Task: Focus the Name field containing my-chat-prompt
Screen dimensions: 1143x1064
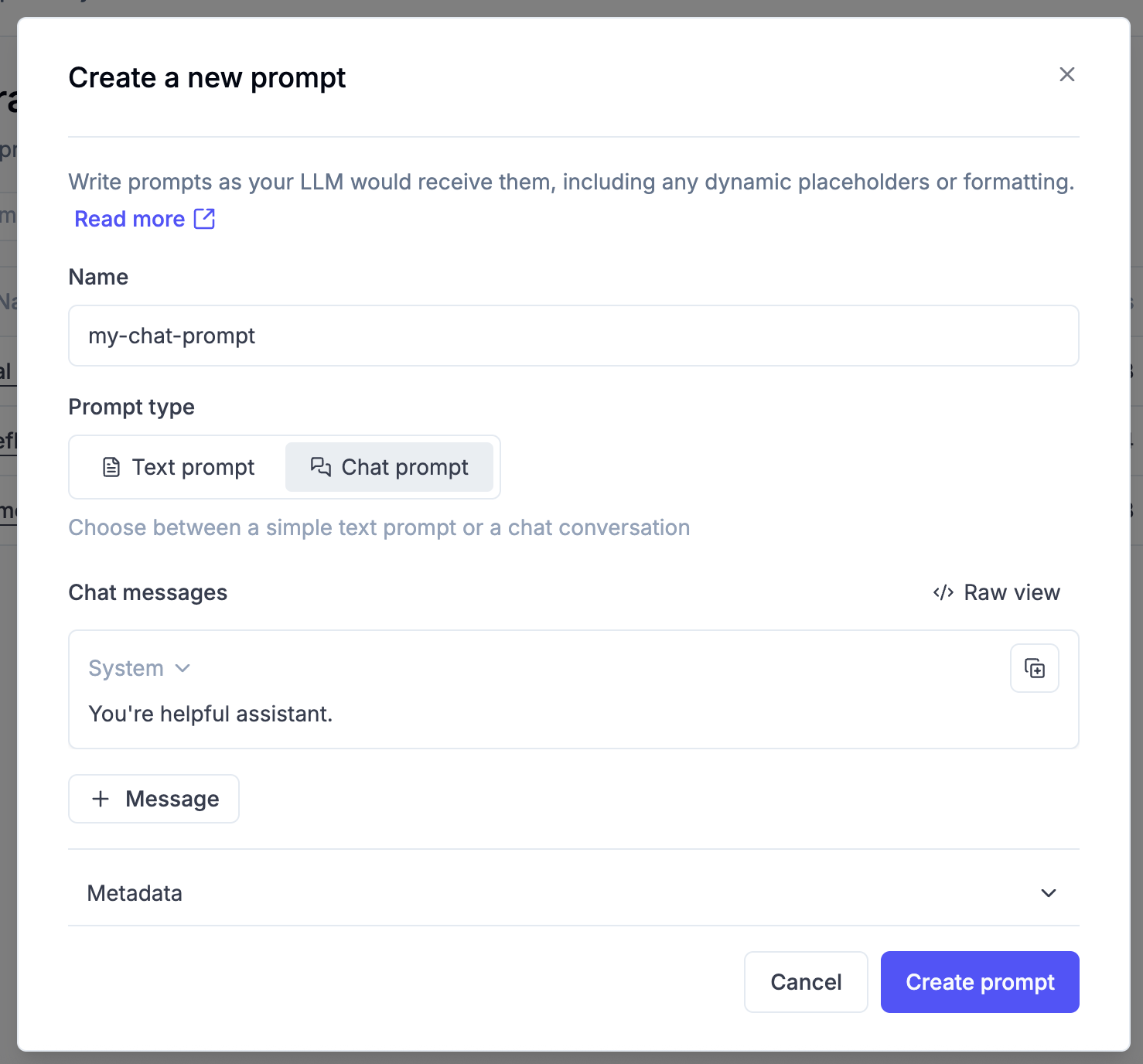Action: pos(573,336)
